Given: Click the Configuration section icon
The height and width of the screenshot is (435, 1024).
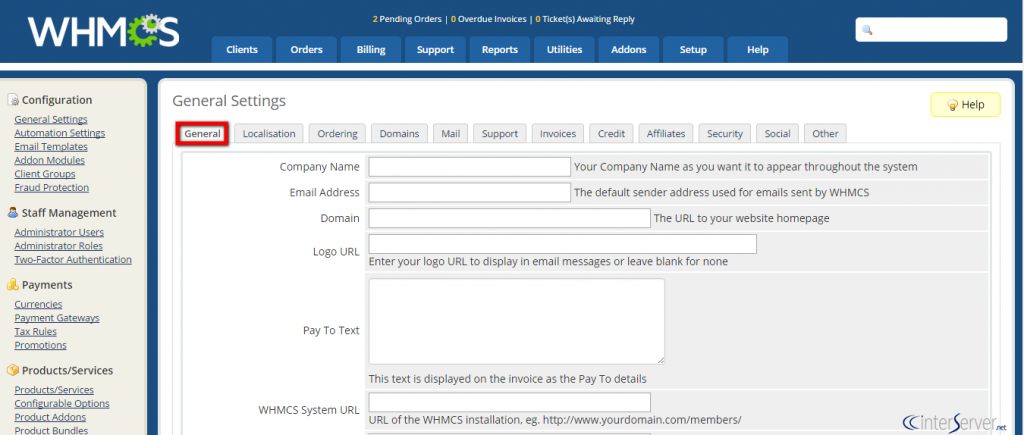Looking at the screenshot, I should pos(13,100).
